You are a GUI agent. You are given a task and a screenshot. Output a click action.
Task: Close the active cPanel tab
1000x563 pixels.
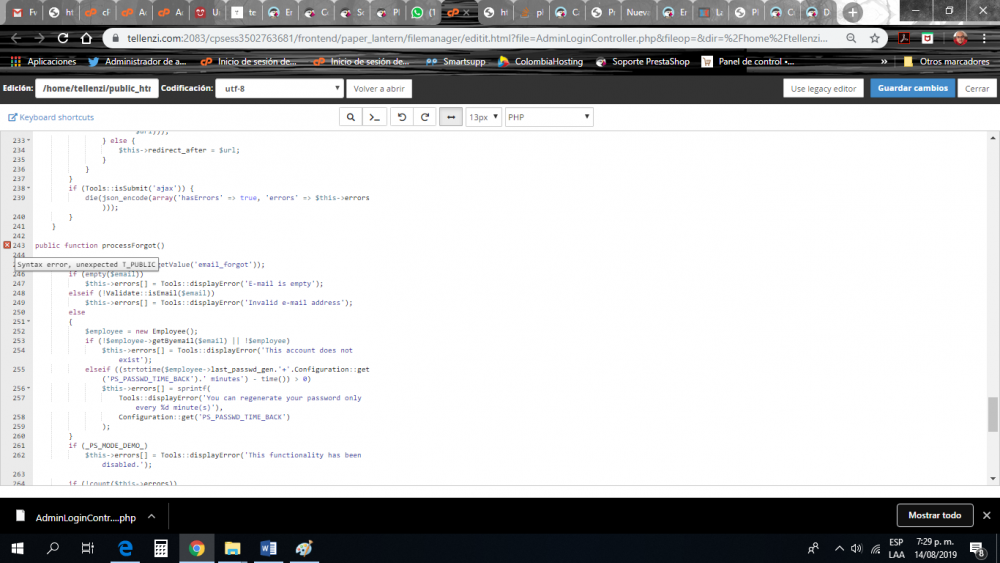tap(467, 12)
